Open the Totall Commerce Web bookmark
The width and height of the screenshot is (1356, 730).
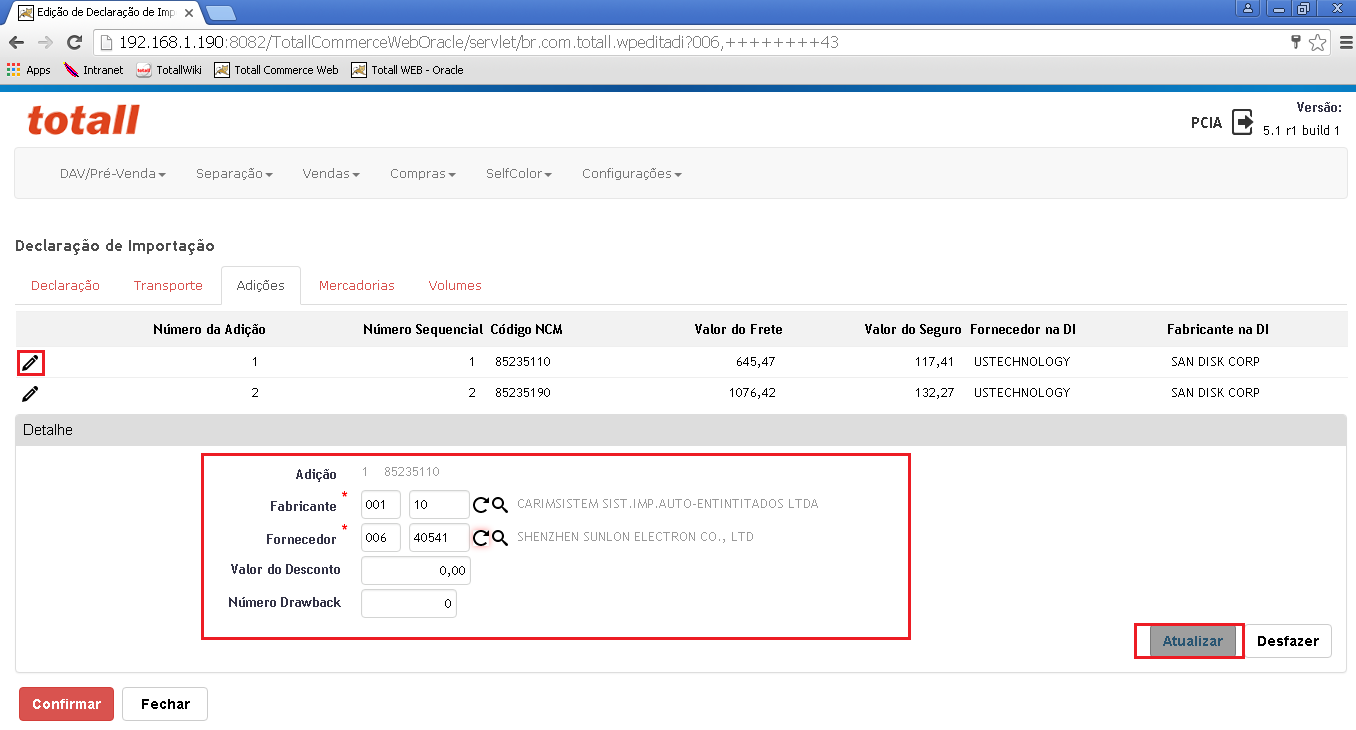tap(277, 70)
